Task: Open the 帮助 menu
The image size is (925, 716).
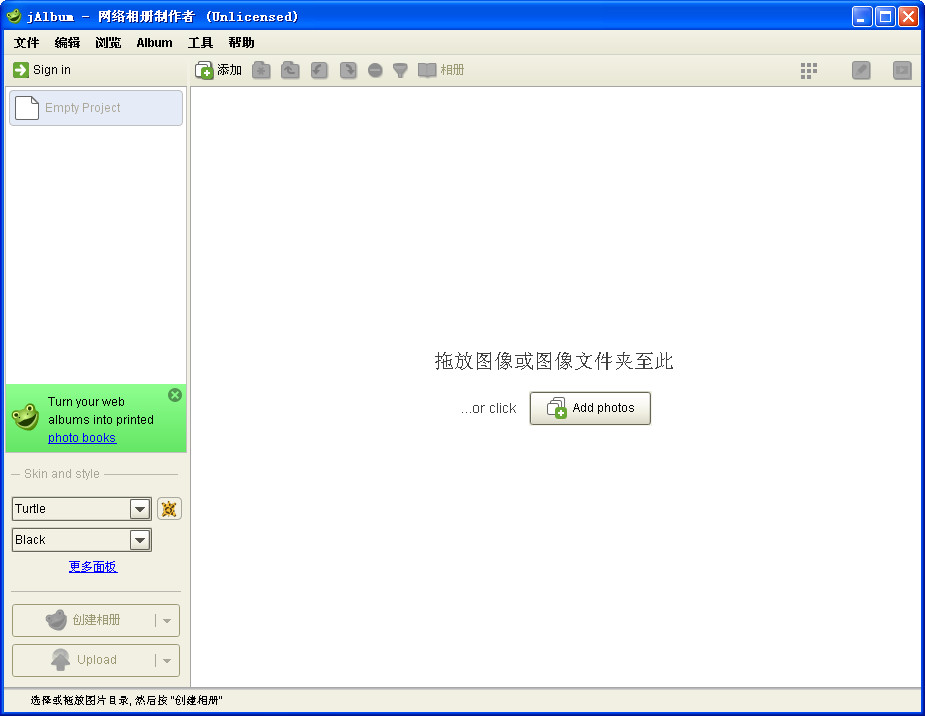Action: click(x=241, y=42)
